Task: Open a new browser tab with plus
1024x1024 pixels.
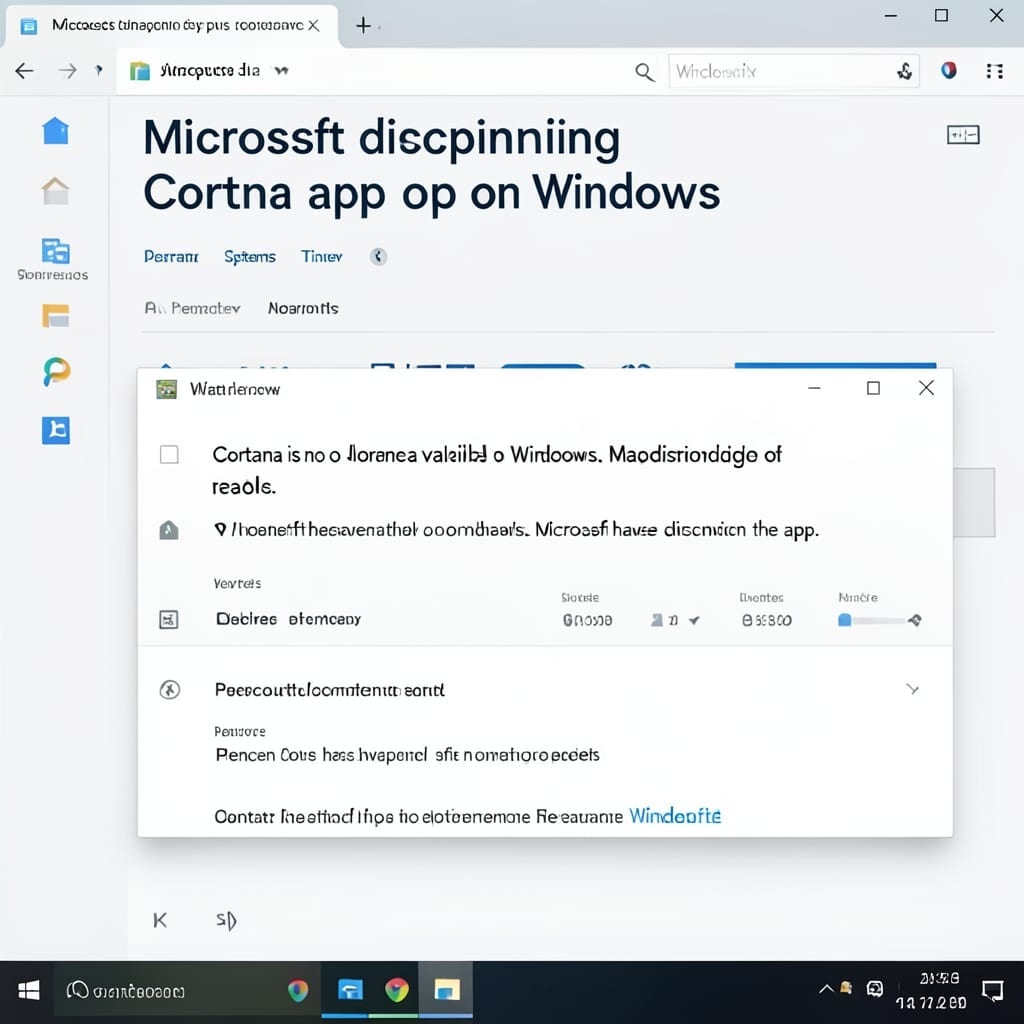Action: pos(363,25)
